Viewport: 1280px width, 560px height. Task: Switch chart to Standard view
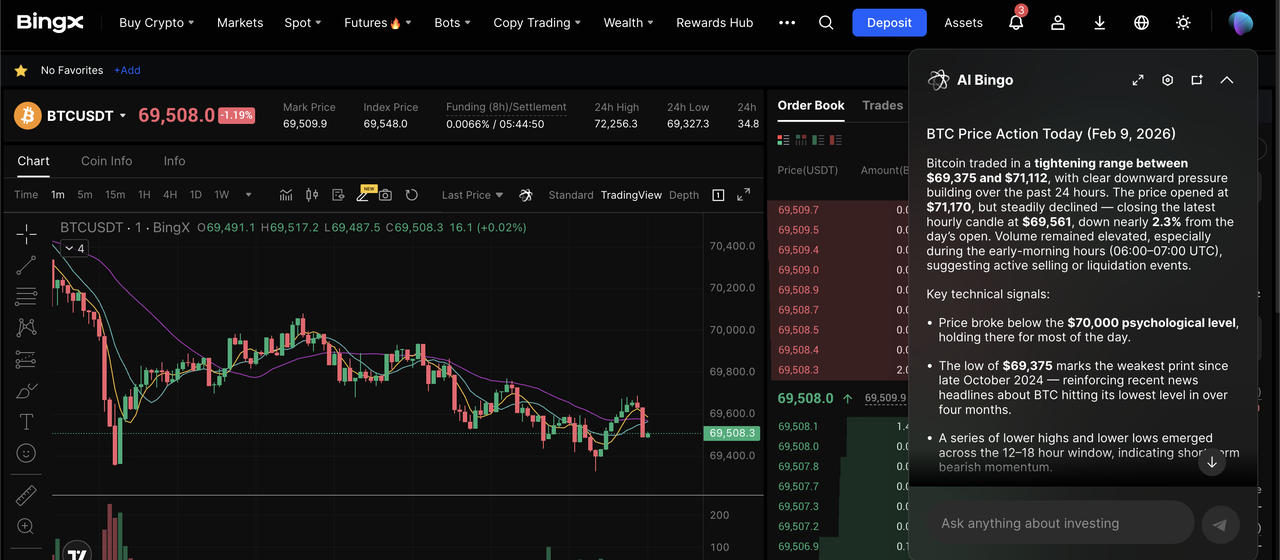click(571, 195)
